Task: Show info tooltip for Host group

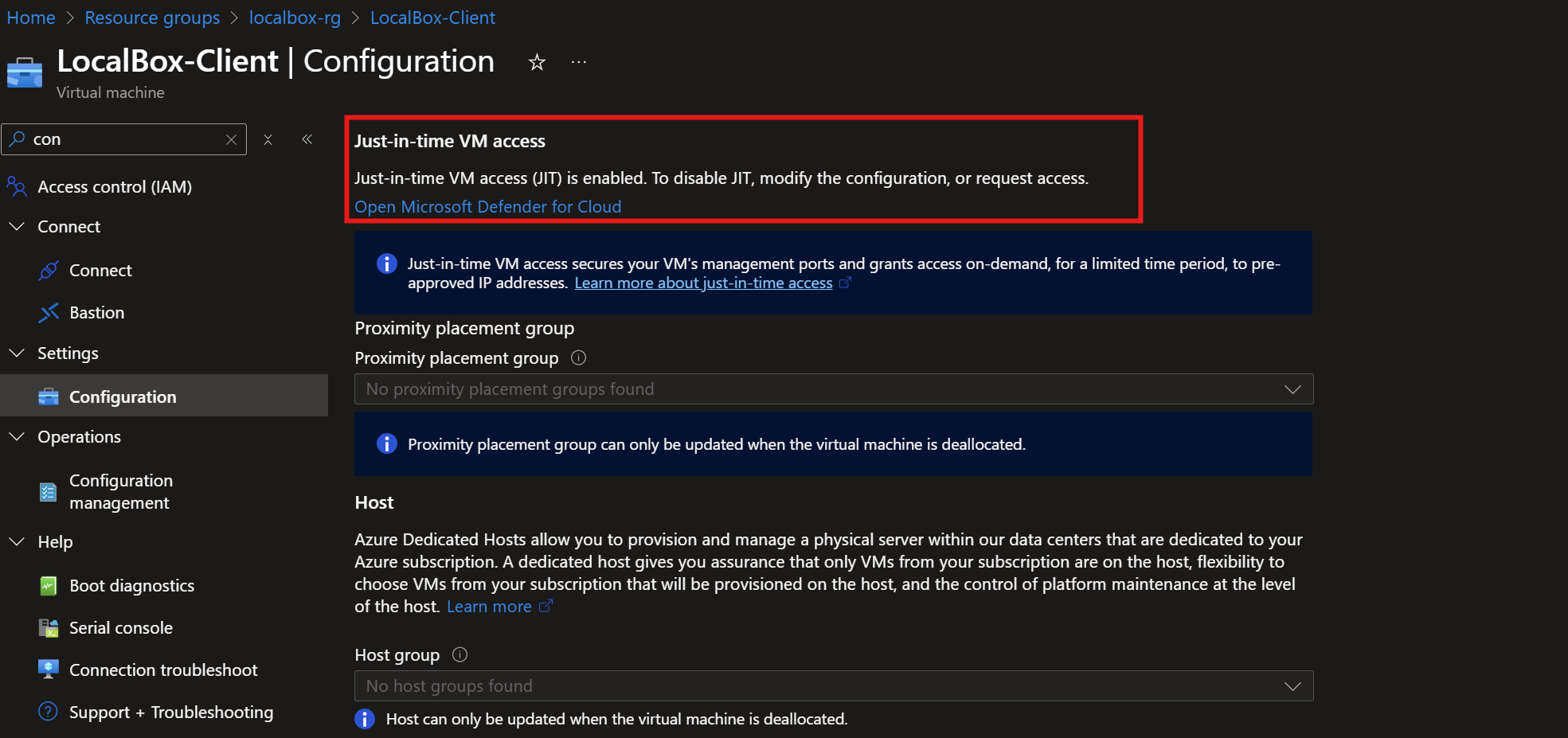Action: (459, 654)
